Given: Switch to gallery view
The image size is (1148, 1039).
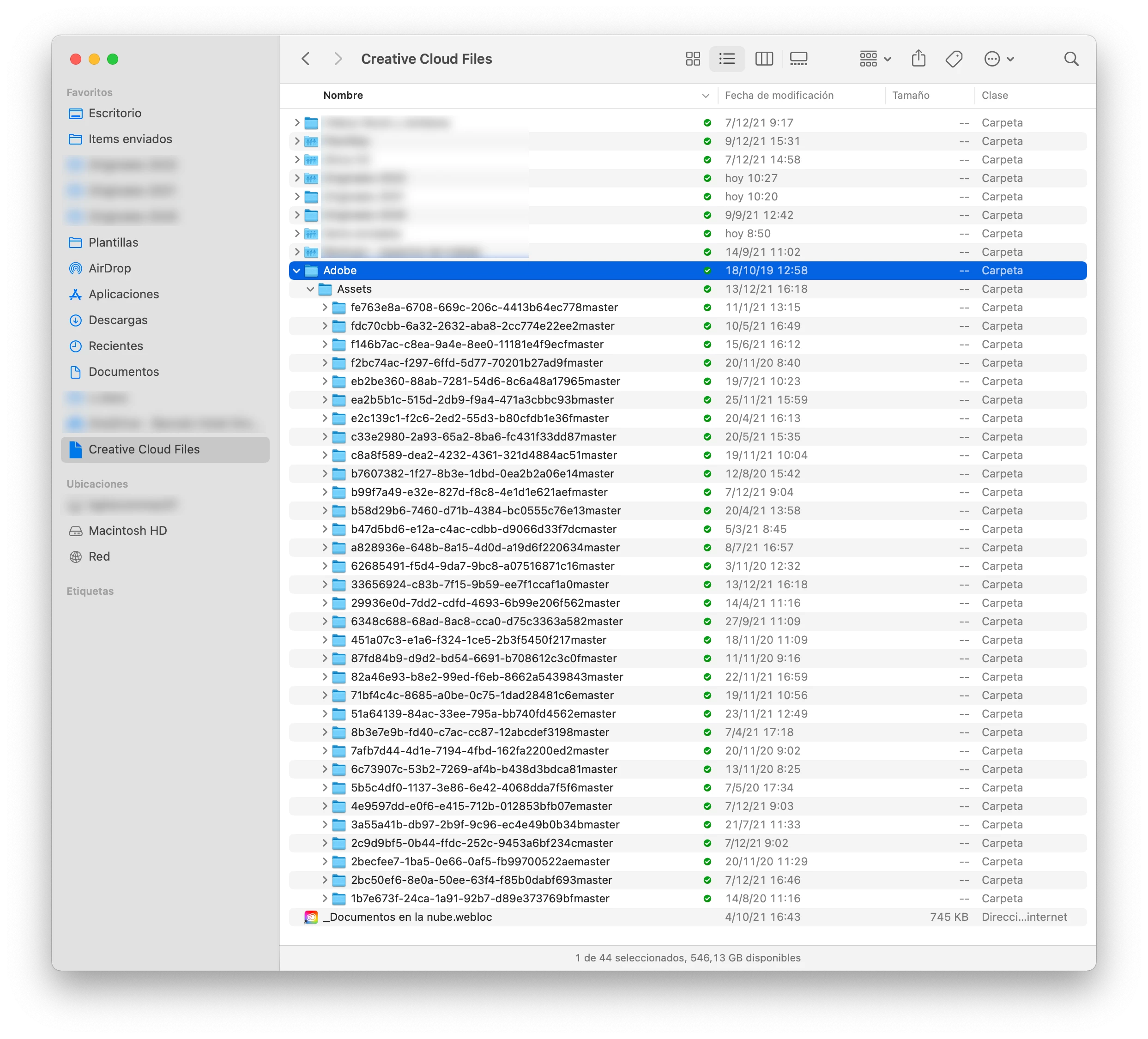Looking at the screenshot, I should pos(798,59).
